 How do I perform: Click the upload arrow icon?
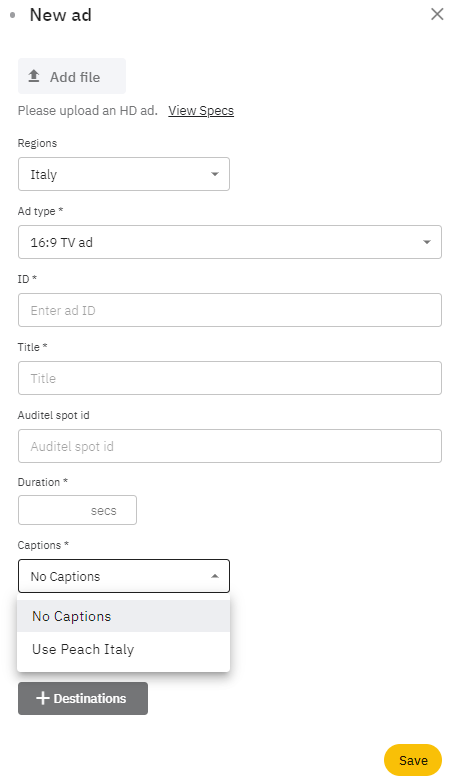pyautogui.click(x=34, y=76)
